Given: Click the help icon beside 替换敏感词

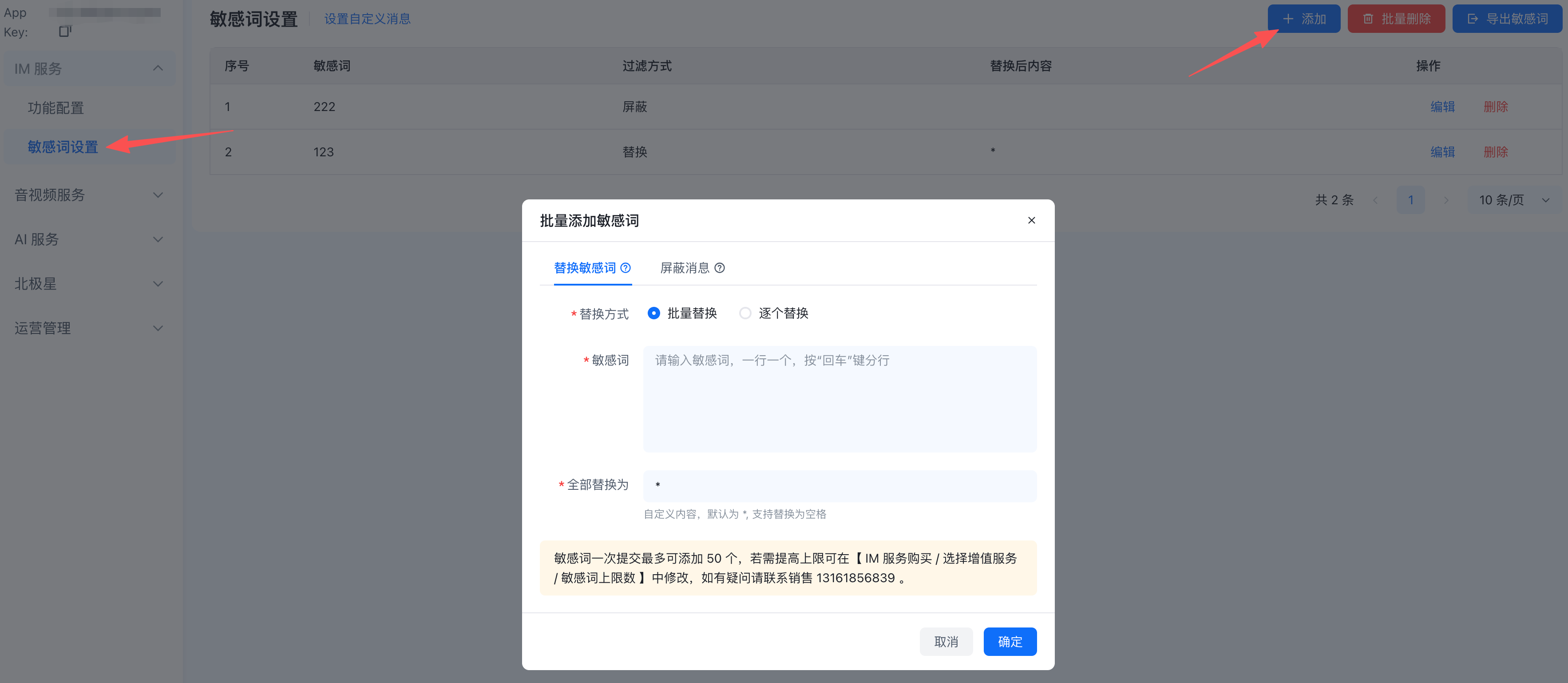Looking at the screenshot, I should (x=626, y=268).
